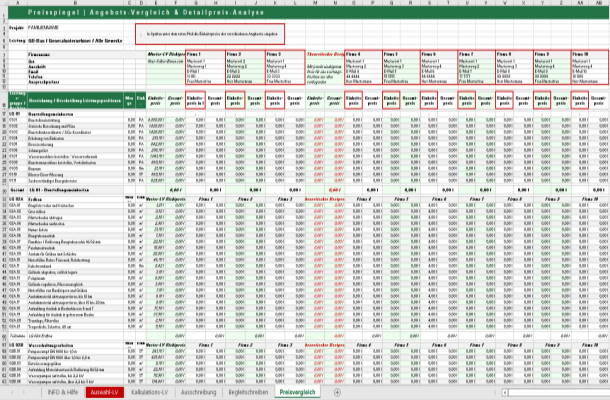Open the red Auswahl-LV sheet tab
This screenshot has height=400, width=610.
[105, 392]
